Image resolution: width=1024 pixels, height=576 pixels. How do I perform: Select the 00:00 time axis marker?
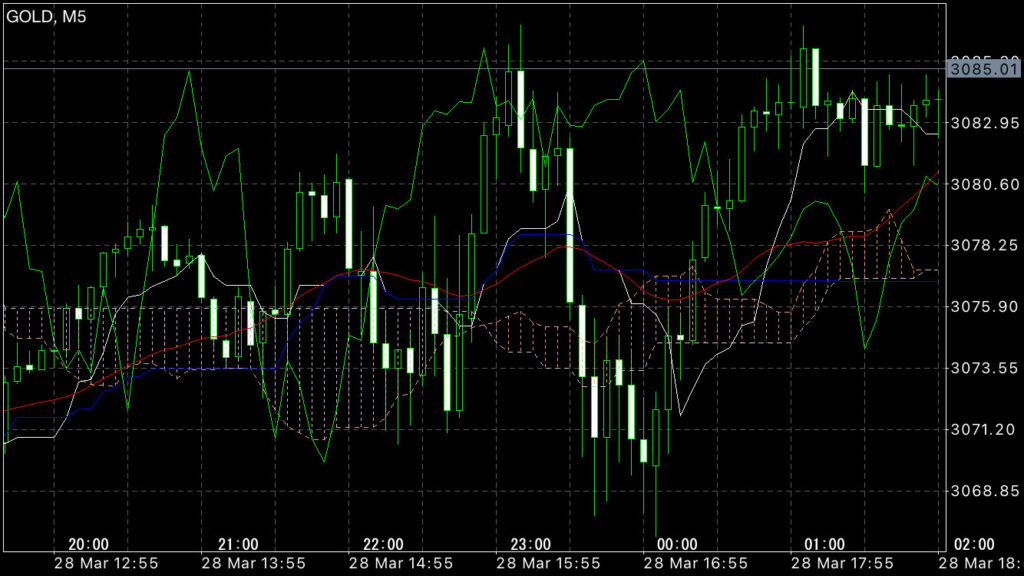677,544
